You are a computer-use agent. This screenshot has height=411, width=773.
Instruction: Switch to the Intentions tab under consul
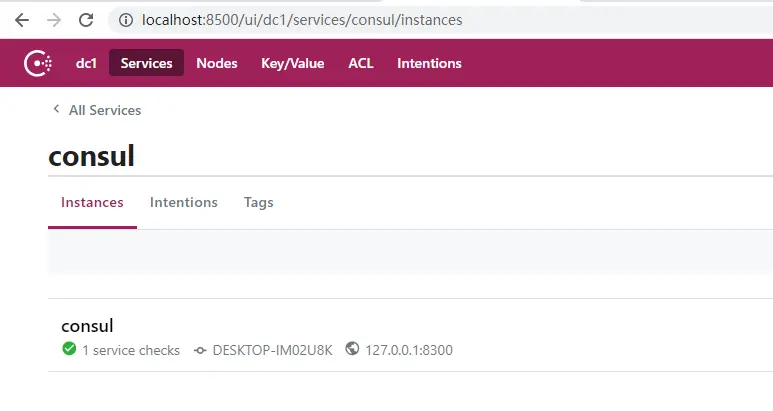coord(184,202)
